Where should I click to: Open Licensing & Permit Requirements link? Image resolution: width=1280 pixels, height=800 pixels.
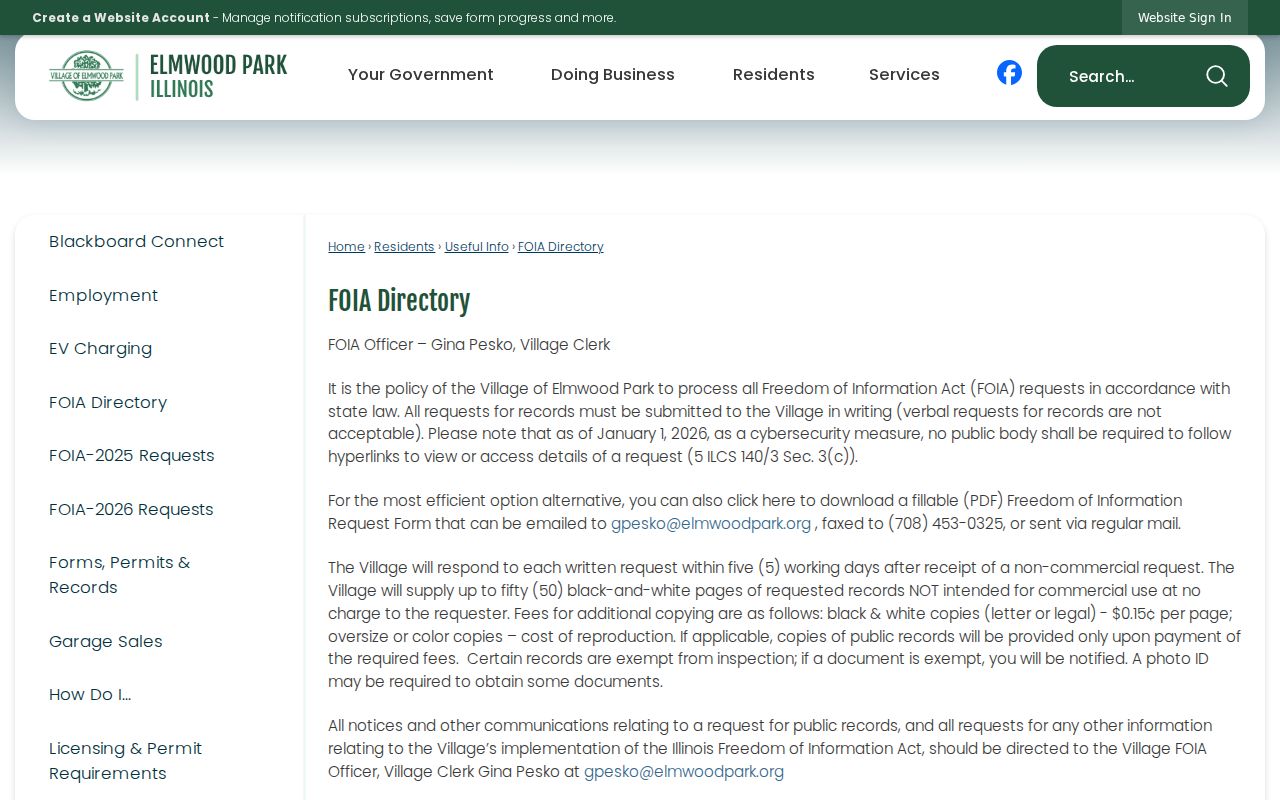point(126,761)
